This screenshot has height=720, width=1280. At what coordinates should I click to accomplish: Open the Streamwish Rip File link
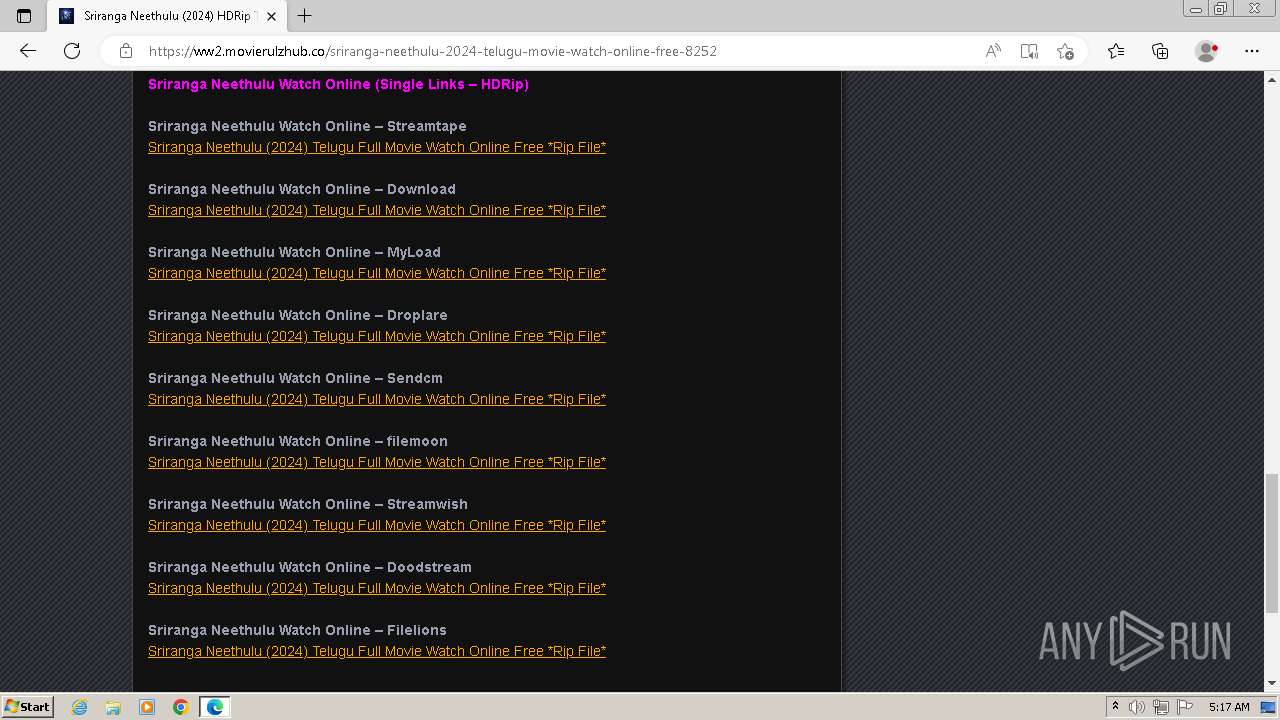tap(377, 525)
